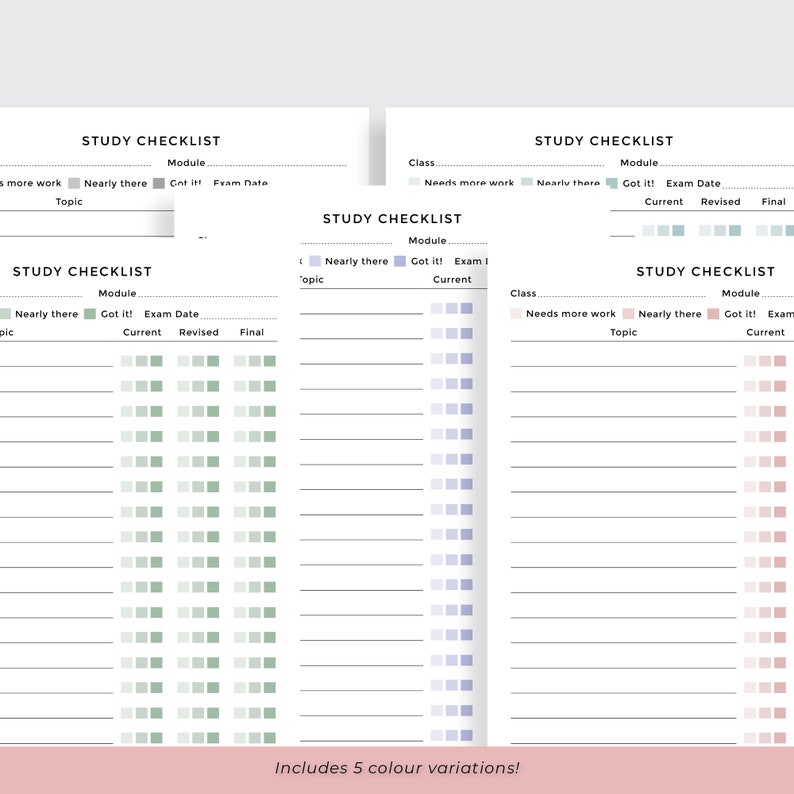Click the Module dotted line on the grey page
The image size is (794, 794).
[x=277, y=165]
